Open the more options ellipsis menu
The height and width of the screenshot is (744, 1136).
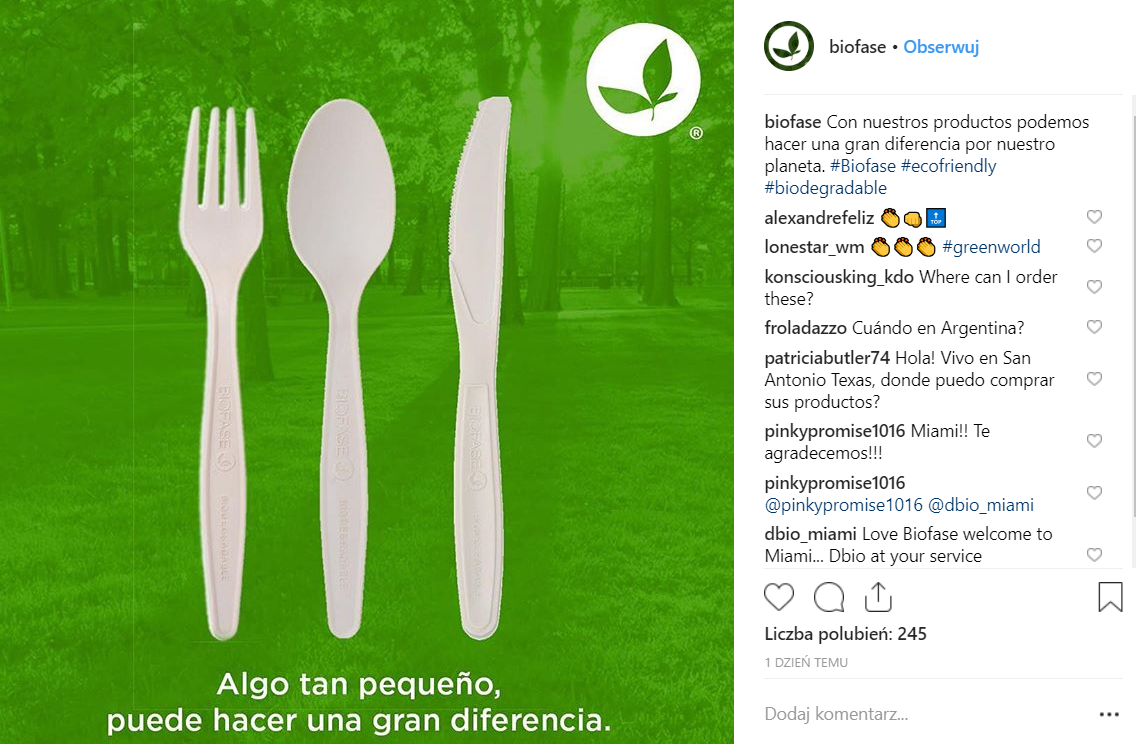pyautogui.click(x=1109, y=714)
